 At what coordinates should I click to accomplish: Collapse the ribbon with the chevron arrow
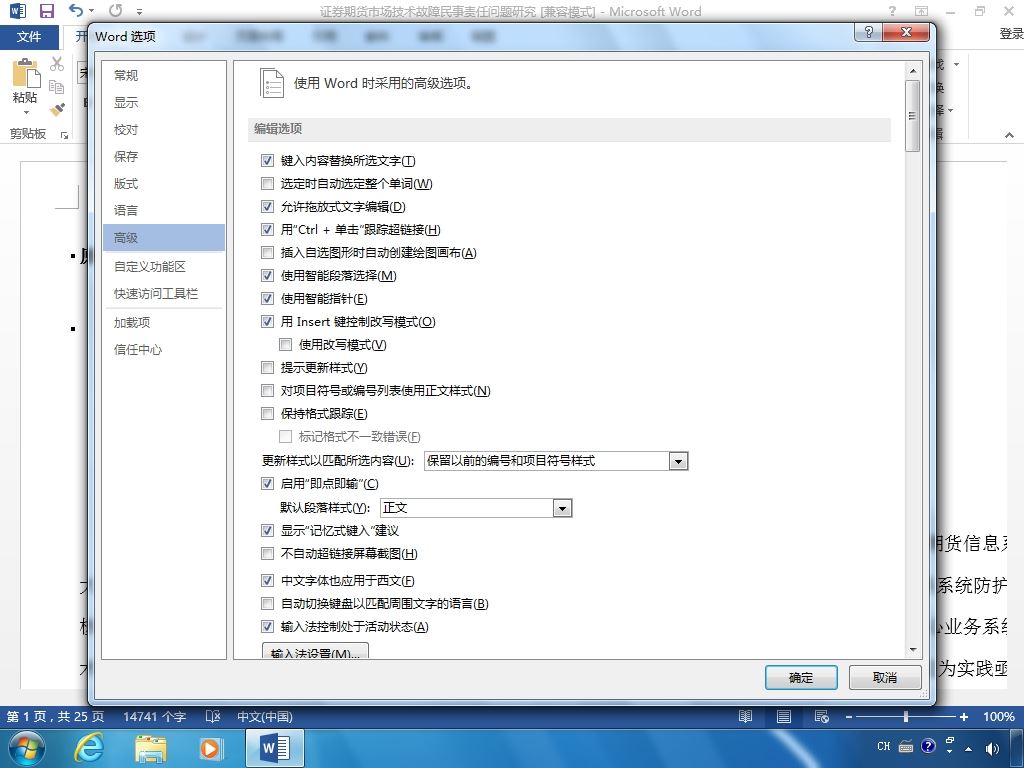pyautogui.click(x=1009, y=135)
